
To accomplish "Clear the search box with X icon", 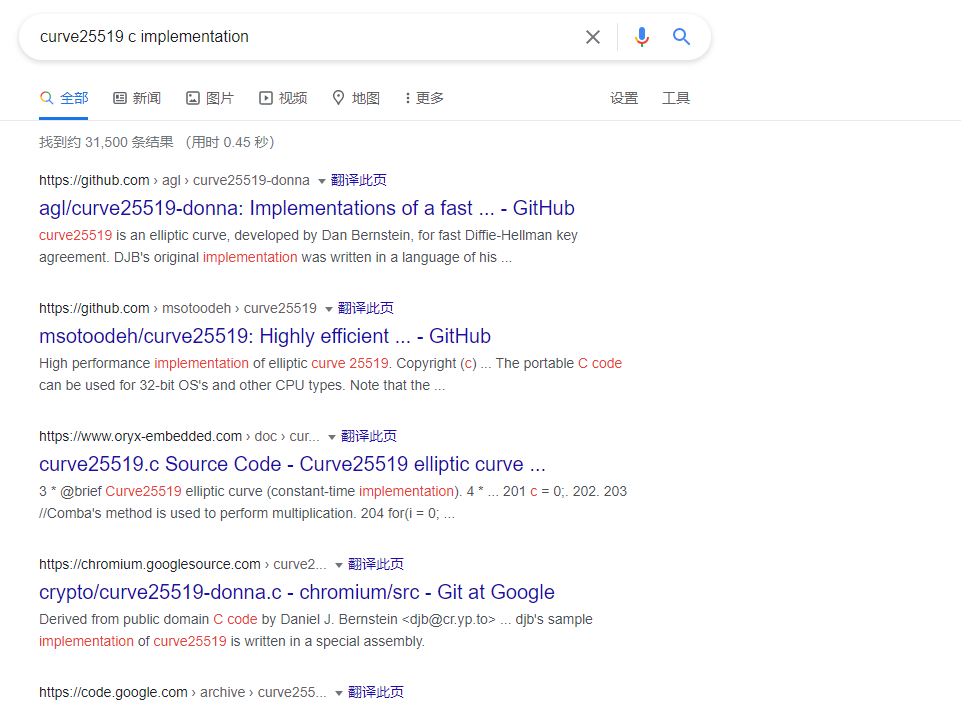I will tap(593, 37).
